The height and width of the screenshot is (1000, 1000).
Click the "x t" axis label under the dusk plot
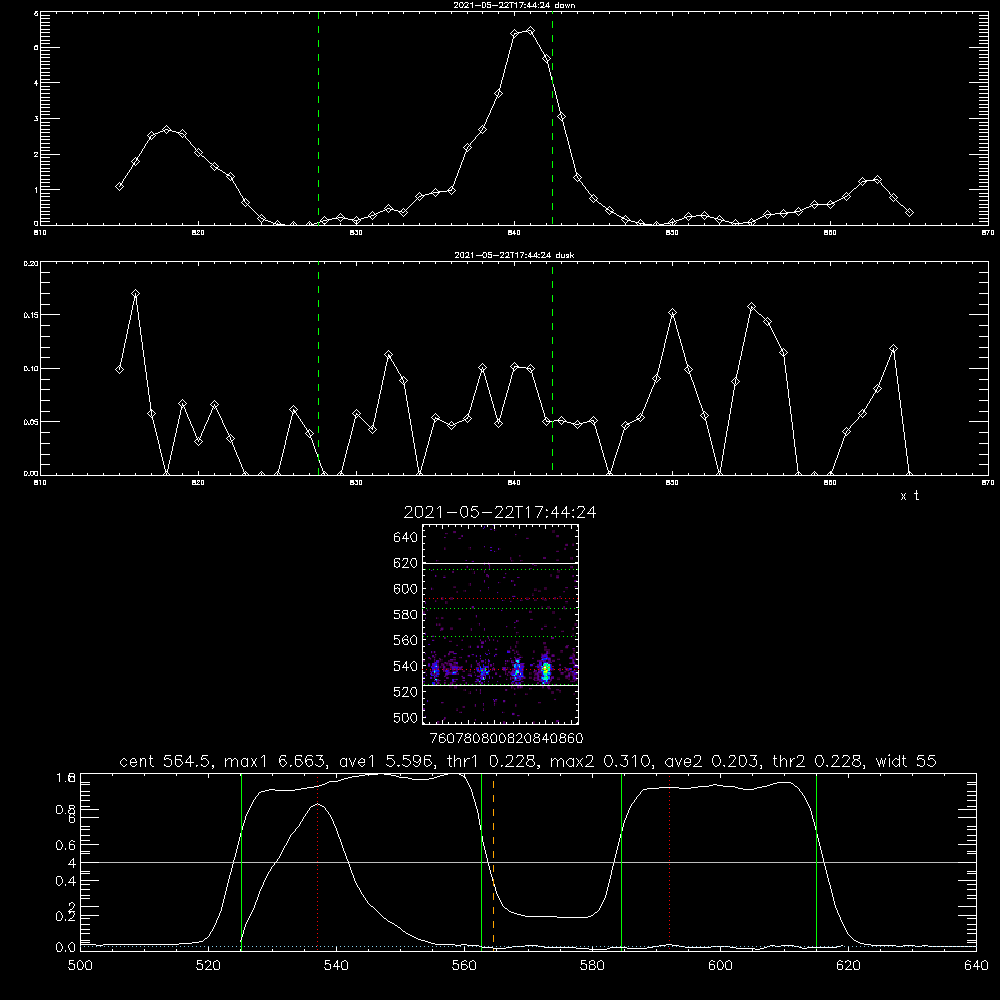[x=909, y=496]
